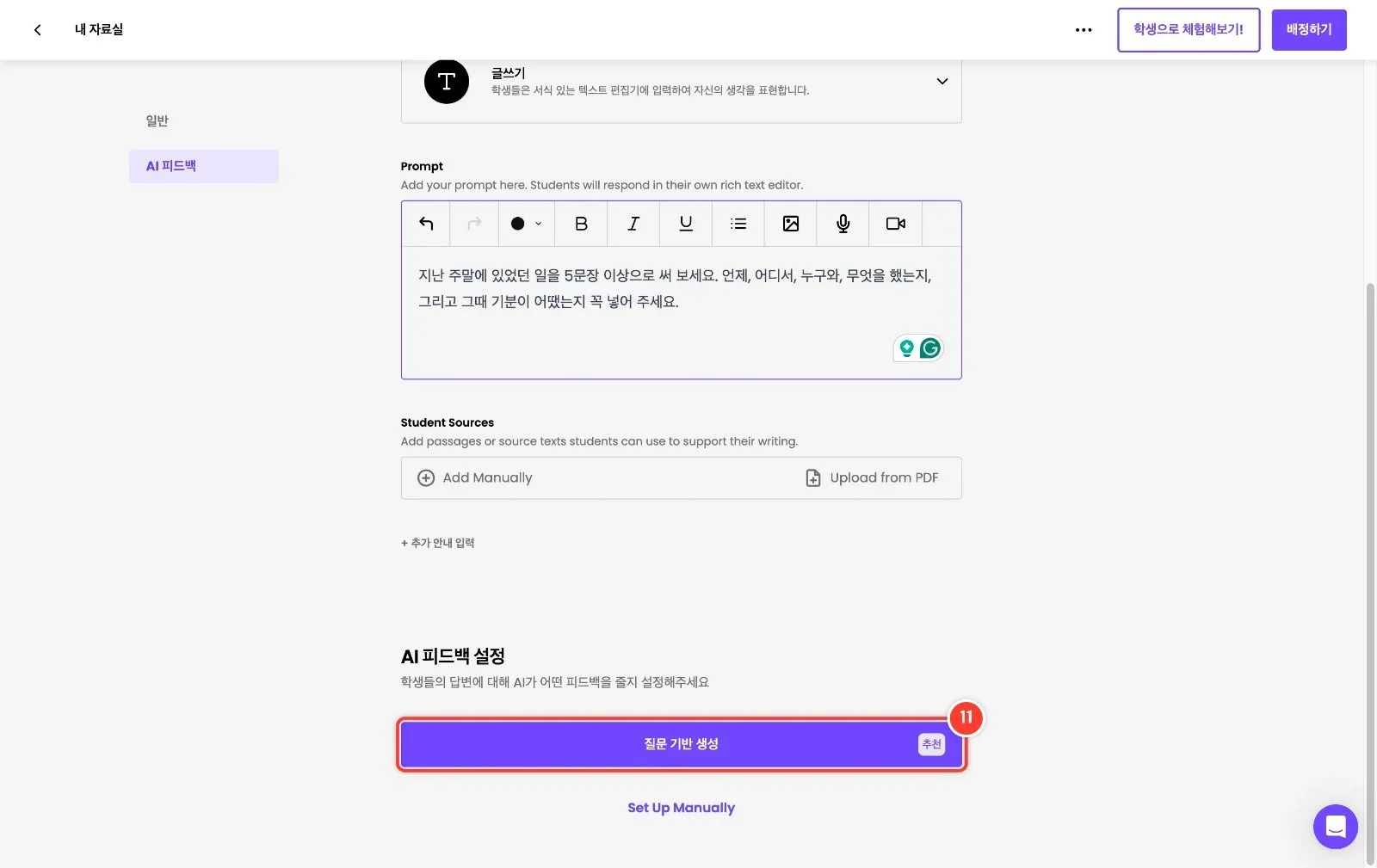1377x868 pixels.
Task: Open the chat support bubble
Action: tap(1336, 827)
